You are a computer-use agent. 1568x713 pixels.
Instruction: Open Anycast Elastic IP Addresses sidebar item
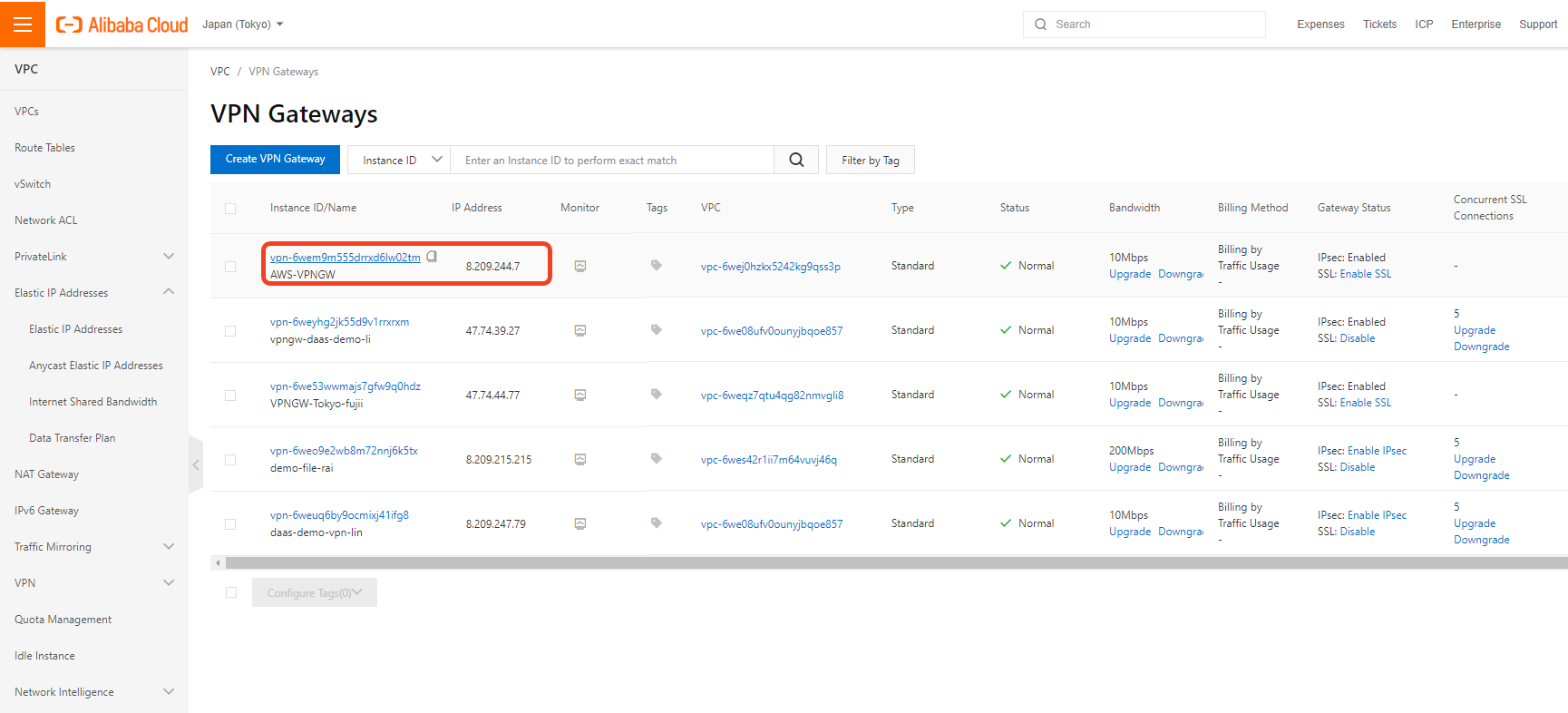pos(96,366)
